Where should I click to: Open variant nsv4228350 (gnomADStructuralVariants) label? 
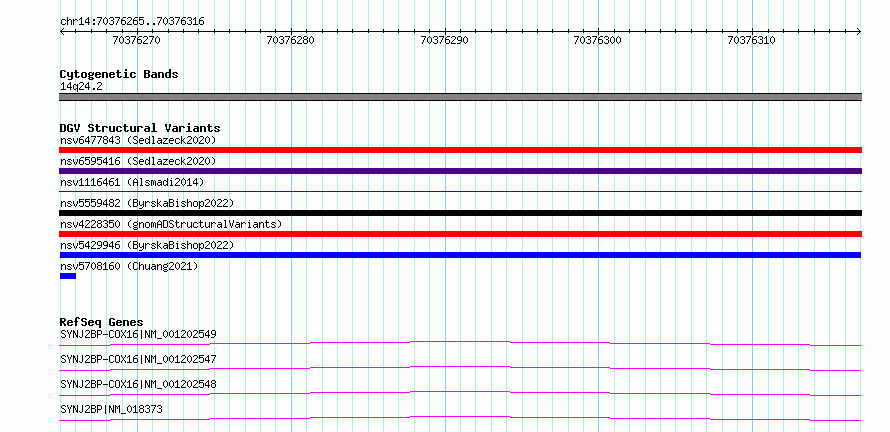coord(171,224)
